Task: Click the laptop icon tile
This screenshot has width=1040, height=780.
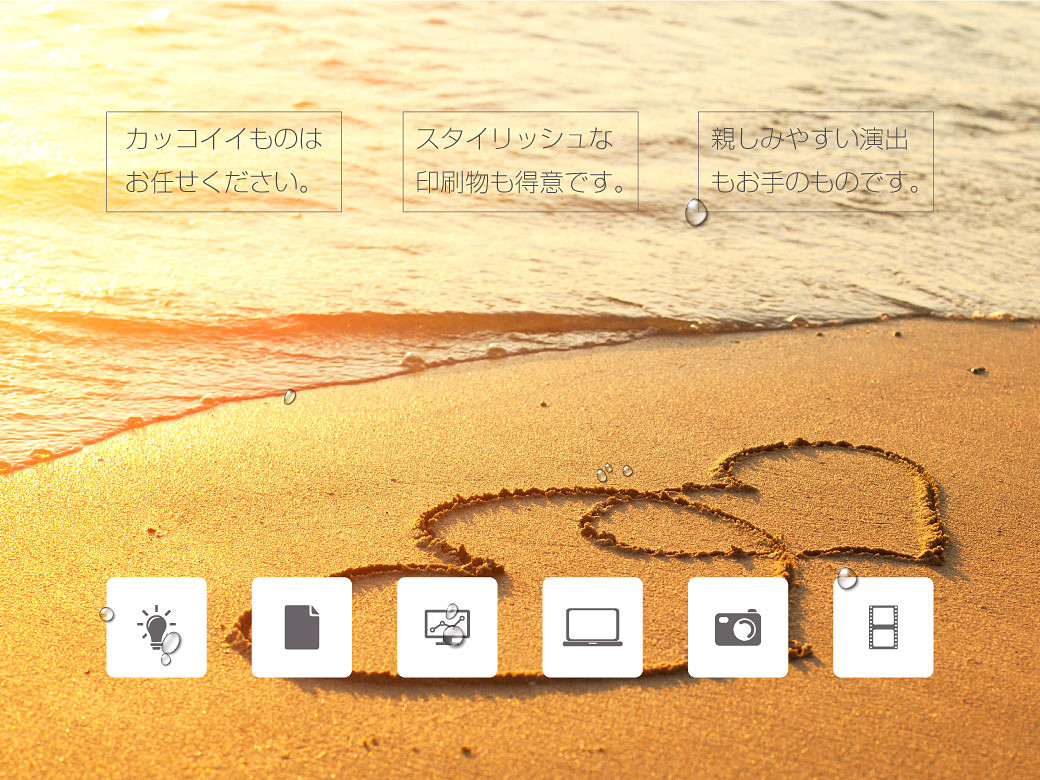Action: tap(592, 627)
